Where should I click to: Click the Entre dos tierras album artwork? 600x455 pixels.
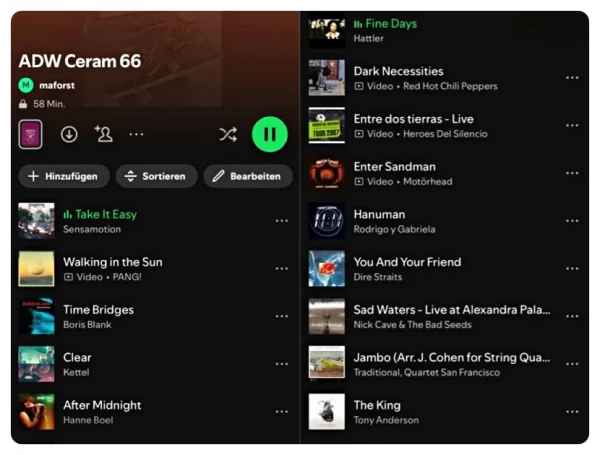(x=326, y=126)
